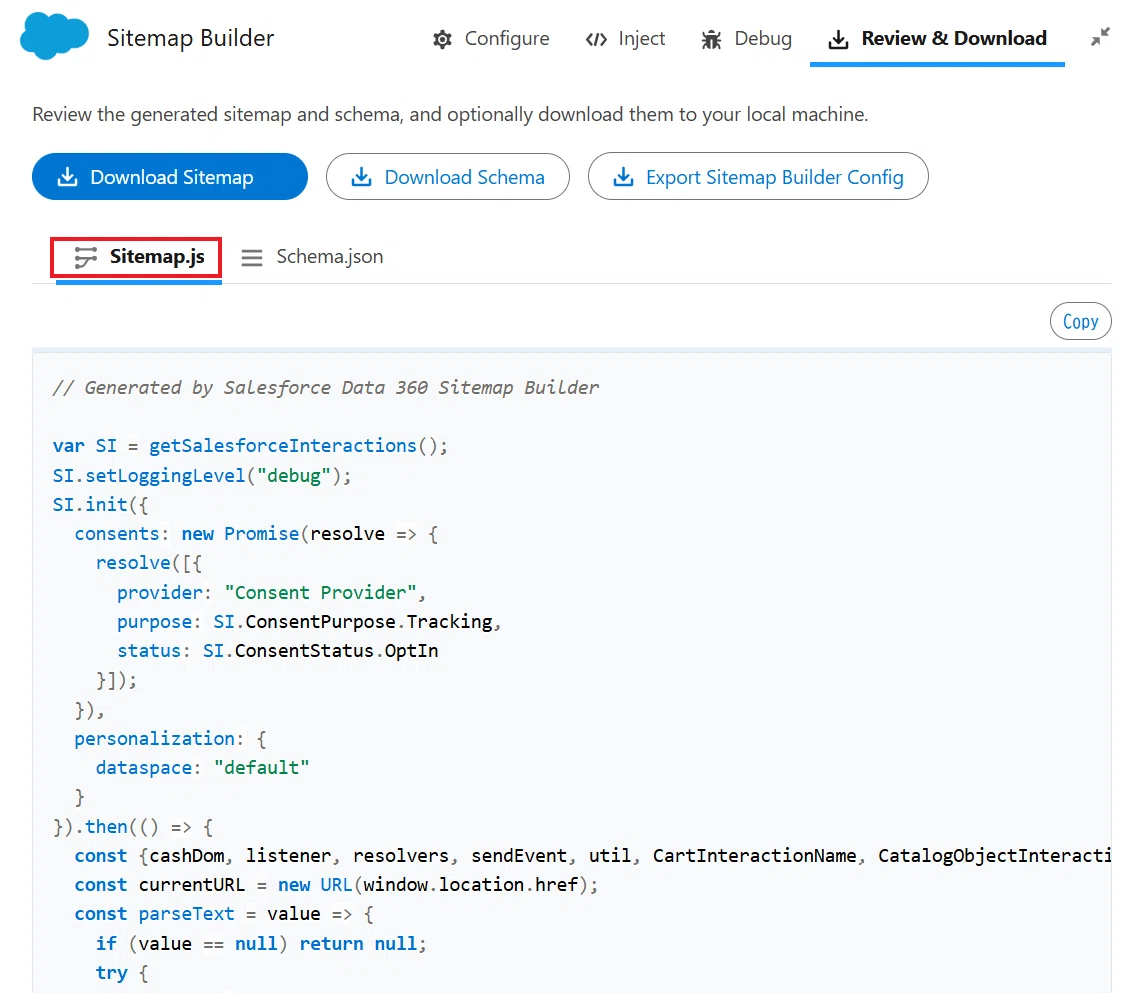Click the Sitemap Builder title
This screenshot has width=1144, height=993.
tap(190, 38)
